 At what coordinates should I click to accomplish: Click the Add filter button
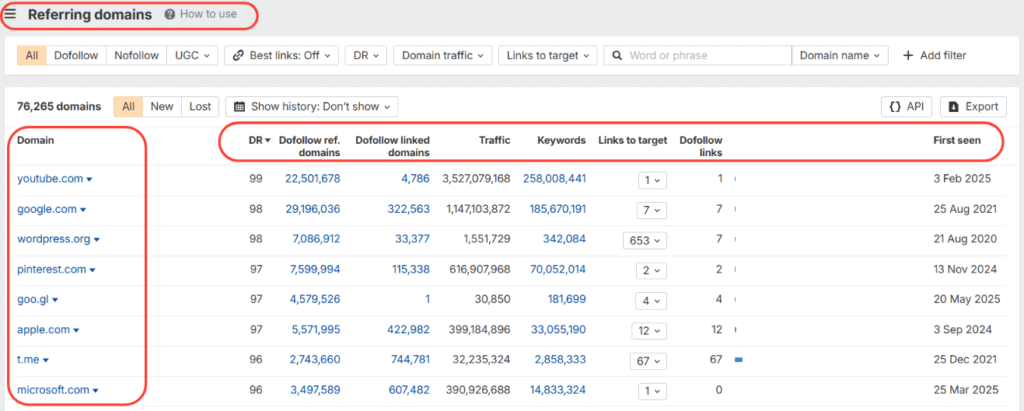tap(934, 56)
